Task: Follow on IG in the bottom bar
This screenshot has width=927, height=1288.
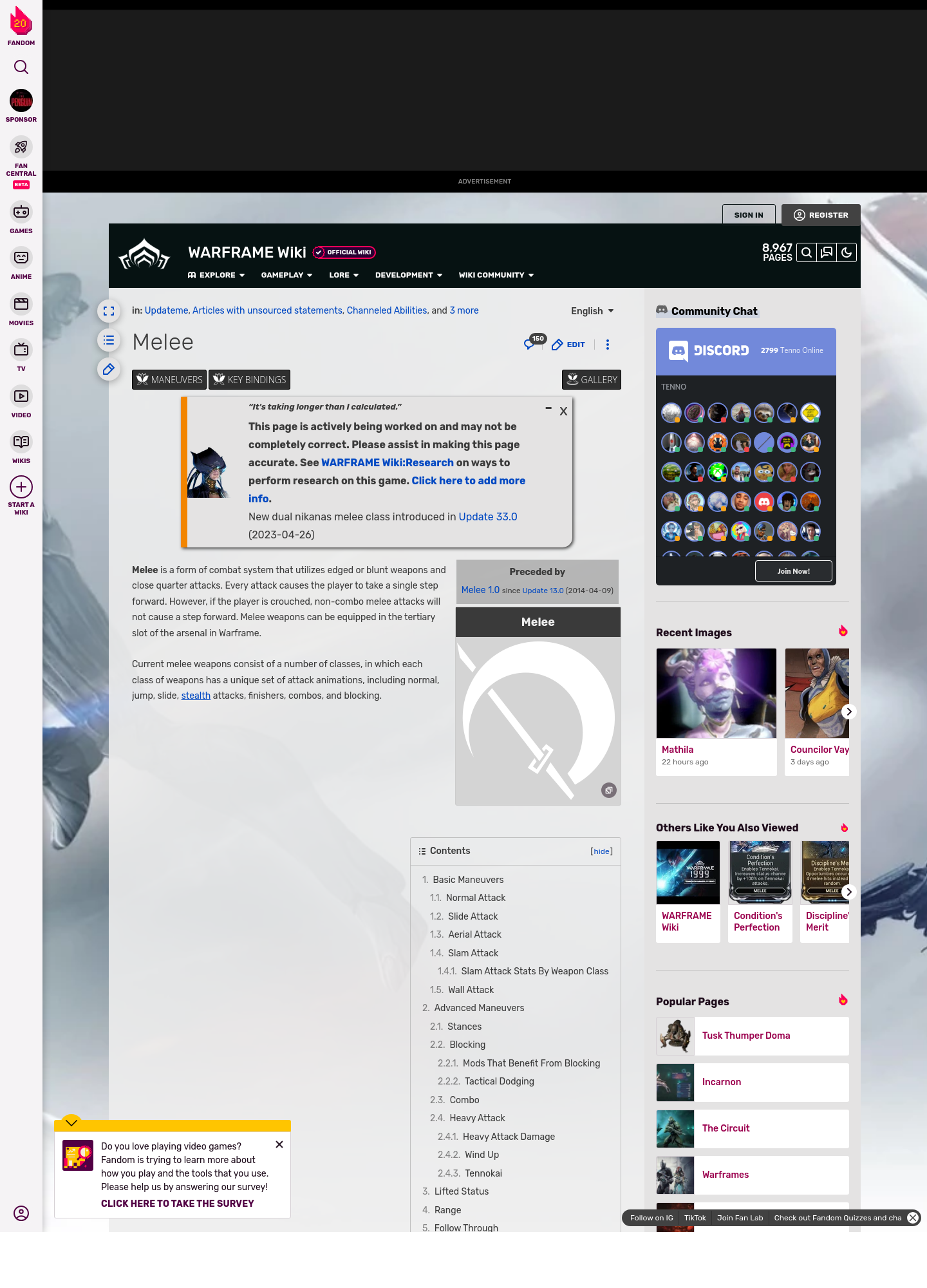Action: click(651, 1218)
